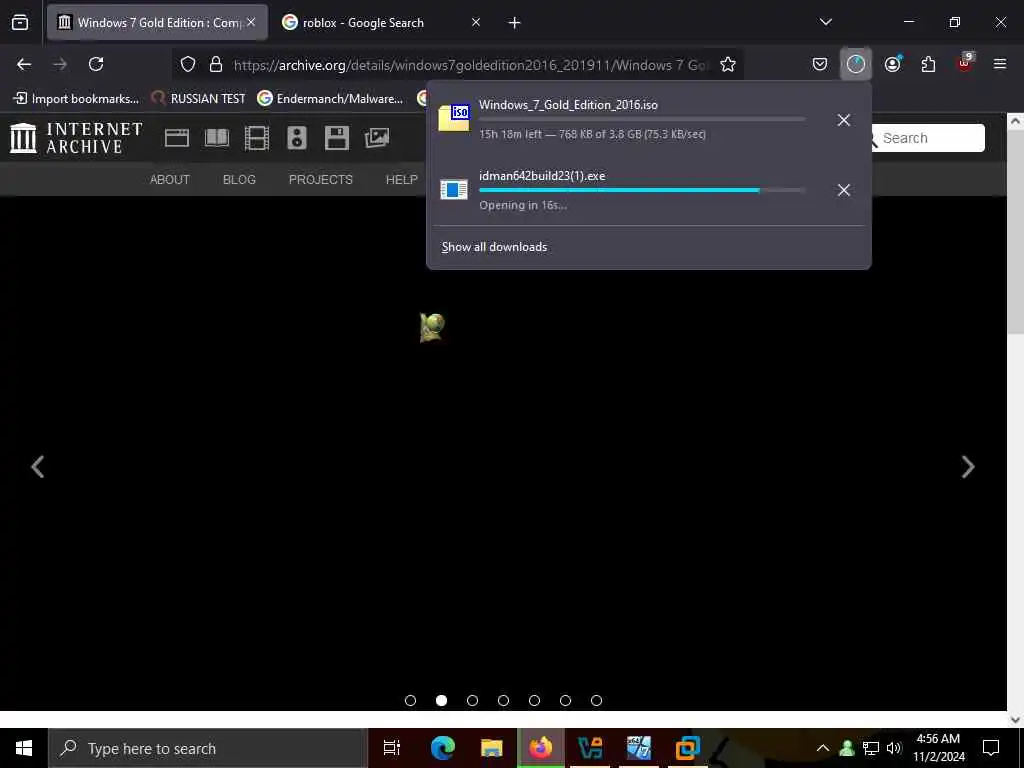The image size is (1024, 768).
Task: Toggle the Downloads toolbar button
Action: click(856, 64)
